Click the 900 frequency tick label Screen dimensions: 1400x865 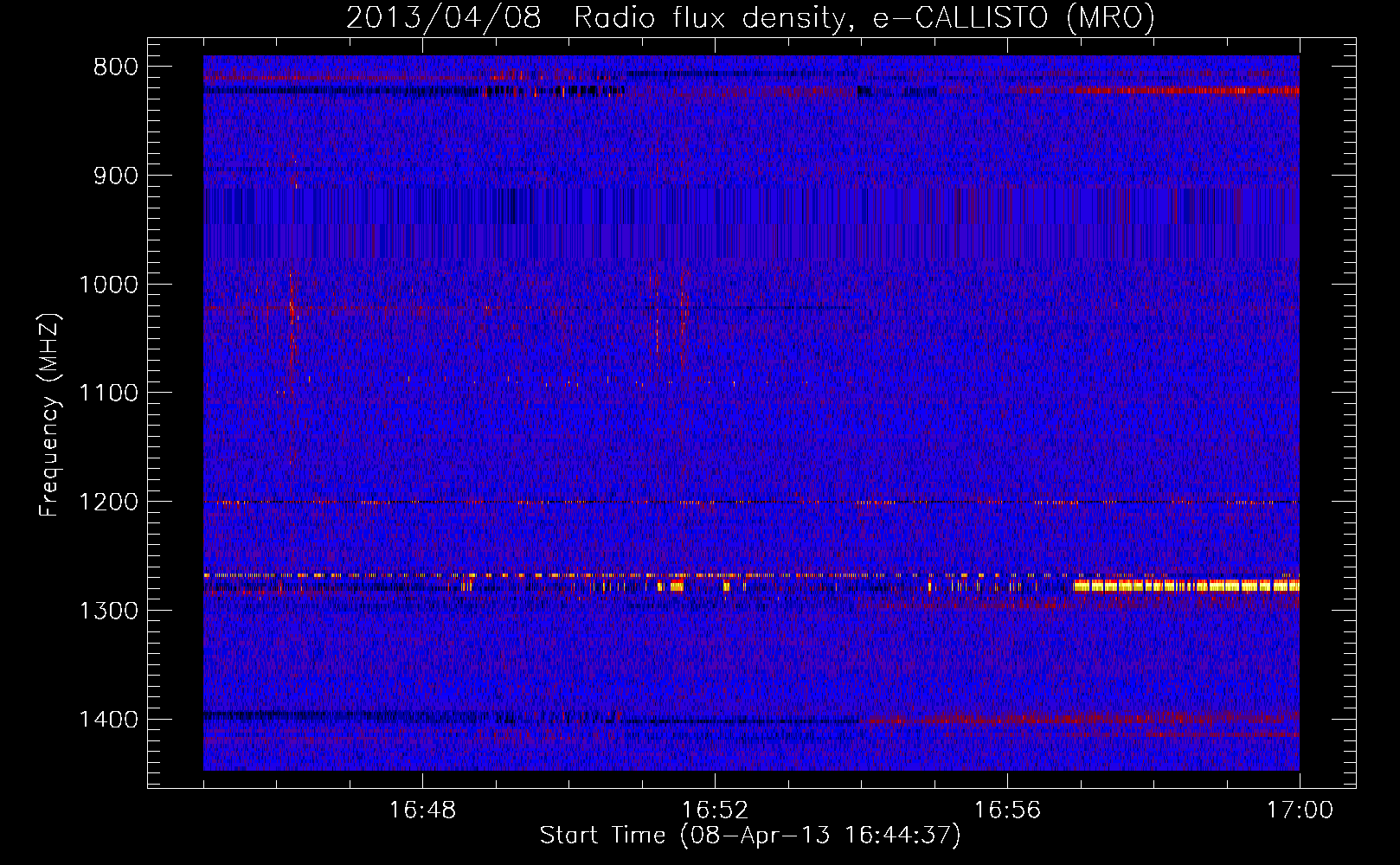click(x=116, y=176)
